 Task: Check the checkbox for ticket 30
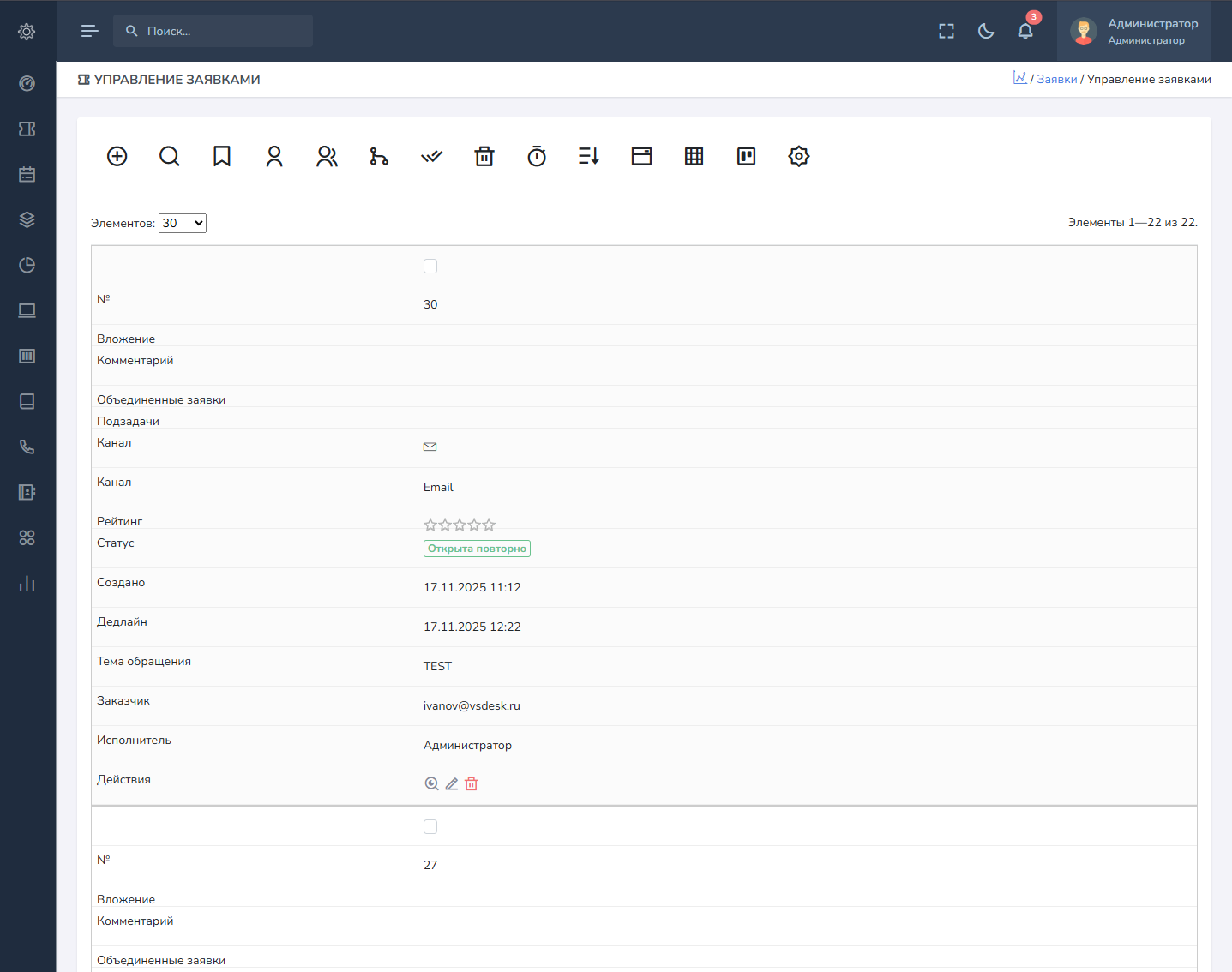(430, 267)
